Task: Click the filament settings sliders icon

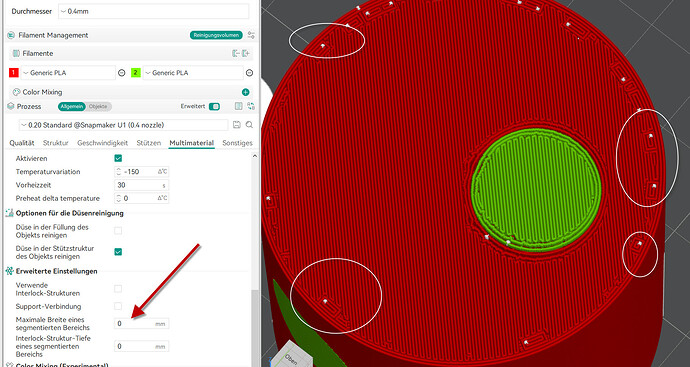Action: pos(251,35)
